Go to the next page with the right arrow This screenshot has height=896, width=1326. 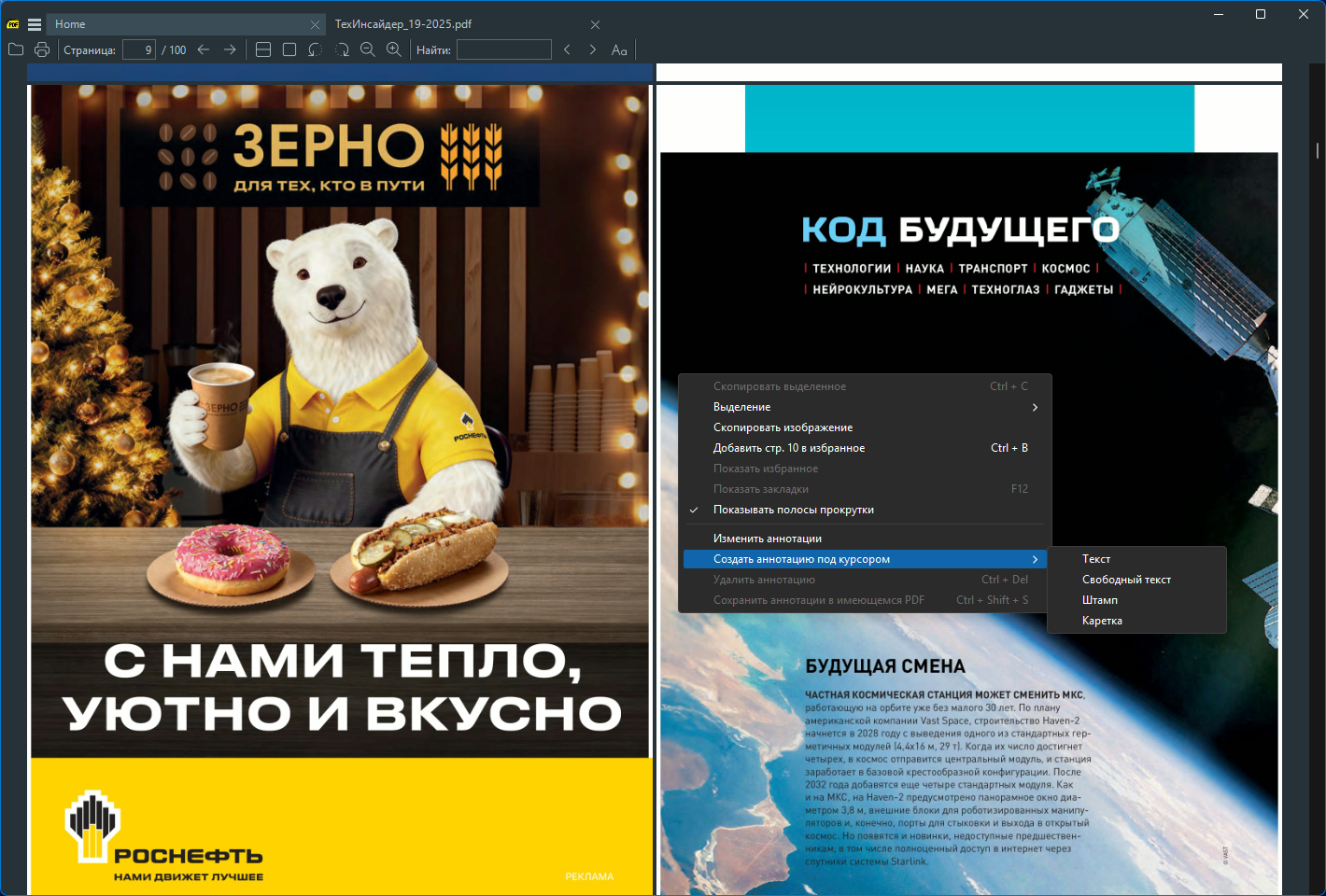[x=230, y=49]
